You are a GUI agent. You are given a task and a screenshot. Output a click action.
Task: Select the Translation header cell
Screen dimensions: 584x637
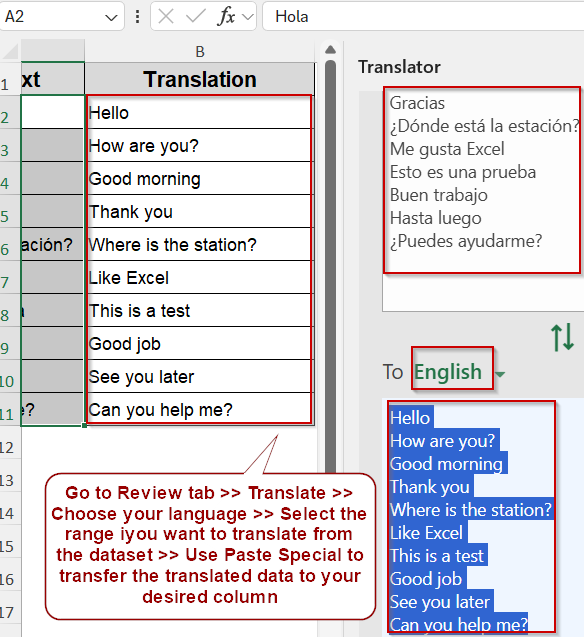click(x=200, y=79)
